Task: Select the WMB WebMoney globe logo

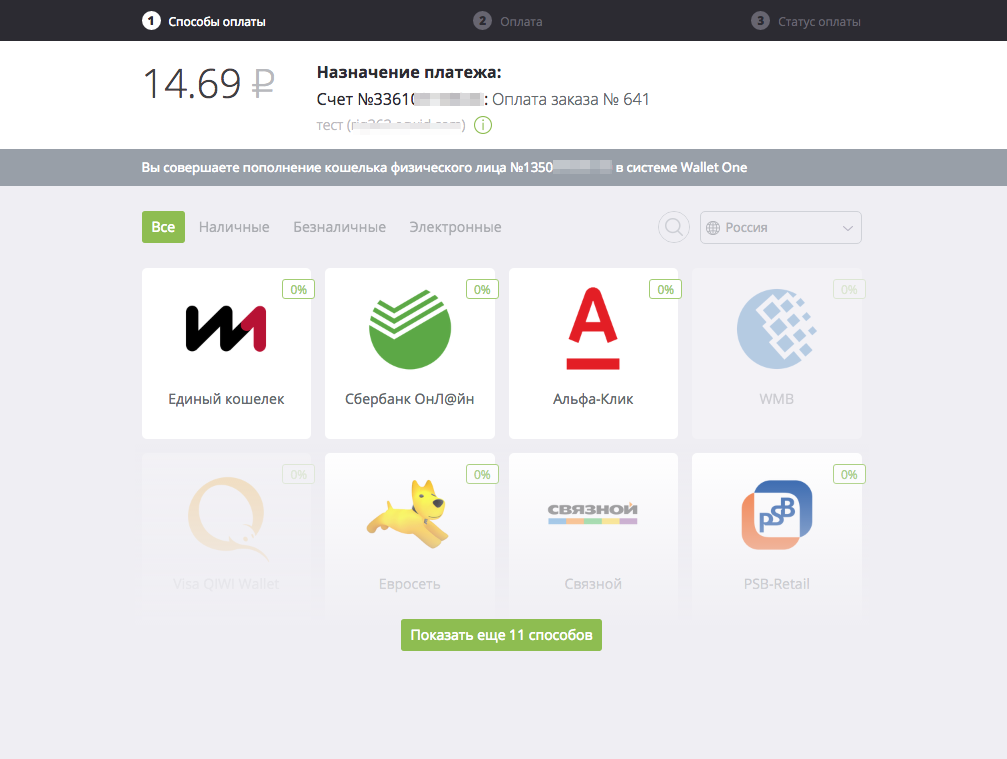Action: [x=776, y=329]
